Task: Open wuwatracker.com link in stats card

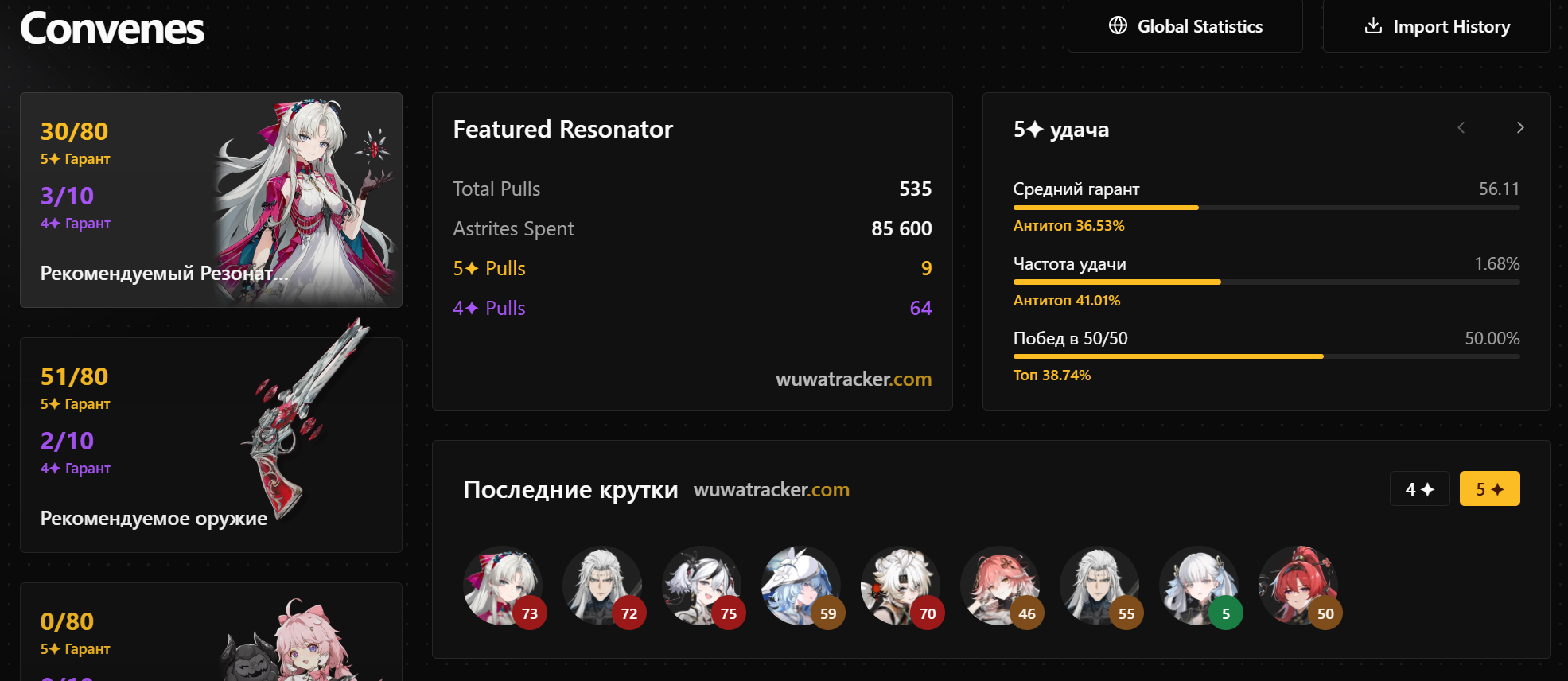Action: [854, 379]
